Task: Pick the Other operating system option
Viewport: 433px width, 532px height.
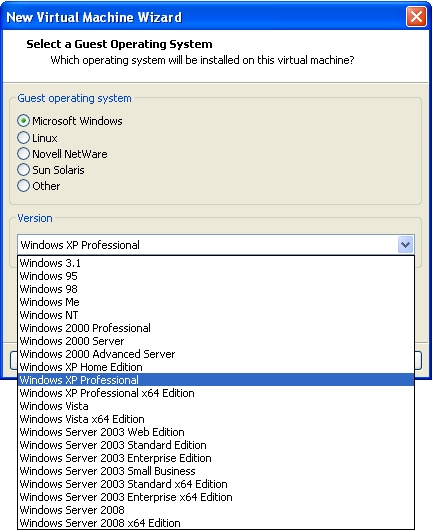Action: click(x=23, y=186)
